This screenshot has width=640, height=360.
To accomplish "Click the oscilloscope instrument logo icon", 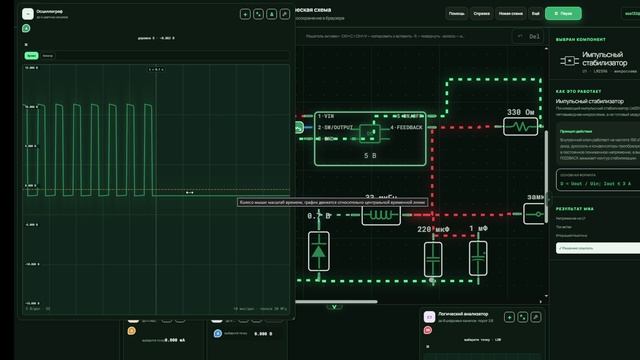I will coord(28,14).
